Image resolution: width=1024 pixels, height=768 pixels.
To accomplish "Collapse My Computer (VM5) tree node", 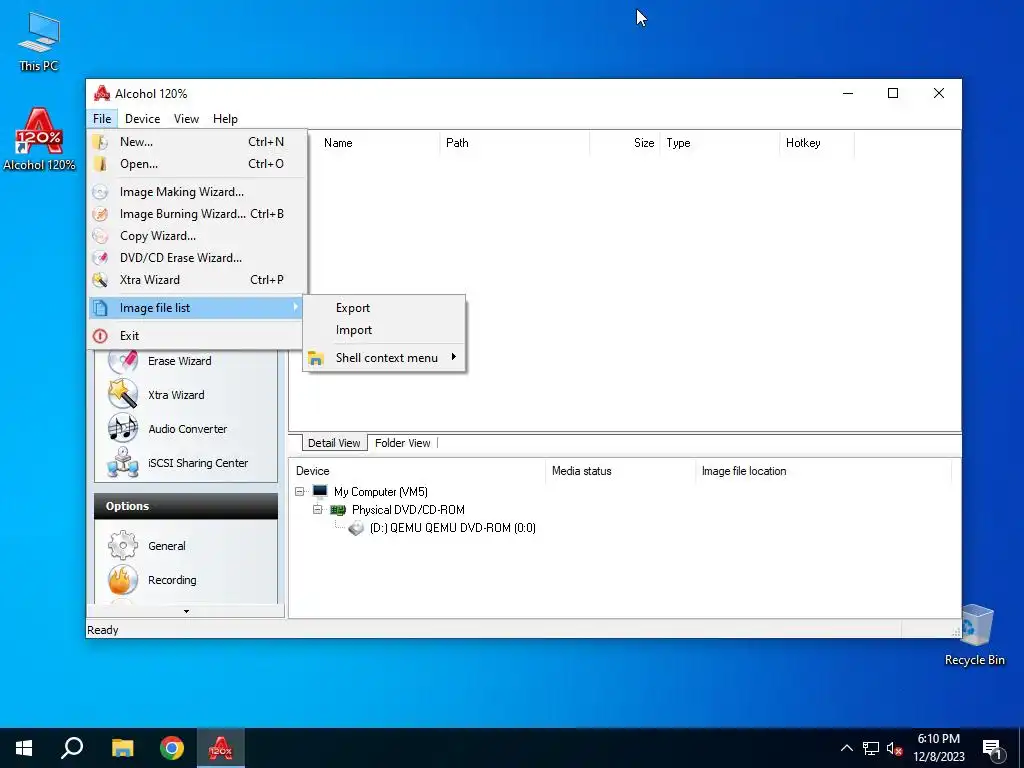I will 300,492.
